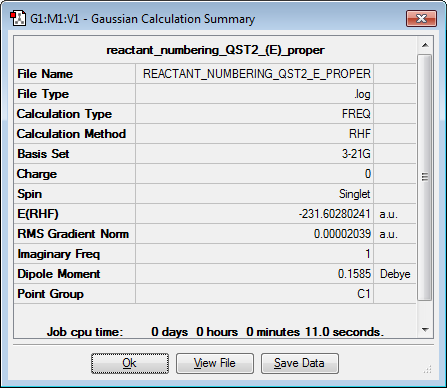Click the Singlet spin value
This screenshot has width=447, height=388.
click(x=354, y=194)
